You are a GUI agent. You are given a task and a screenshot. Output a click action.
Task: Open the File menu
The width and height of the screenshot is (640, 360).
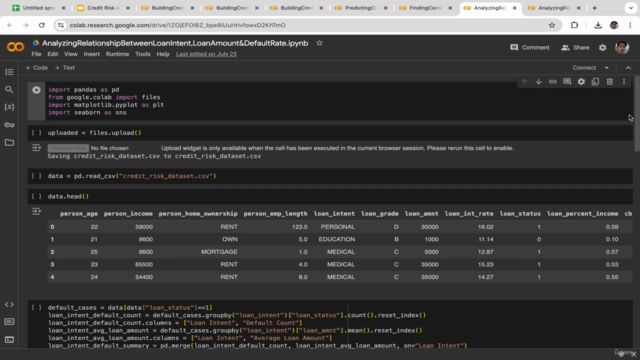pyautogui.click(x=36, y=54)
